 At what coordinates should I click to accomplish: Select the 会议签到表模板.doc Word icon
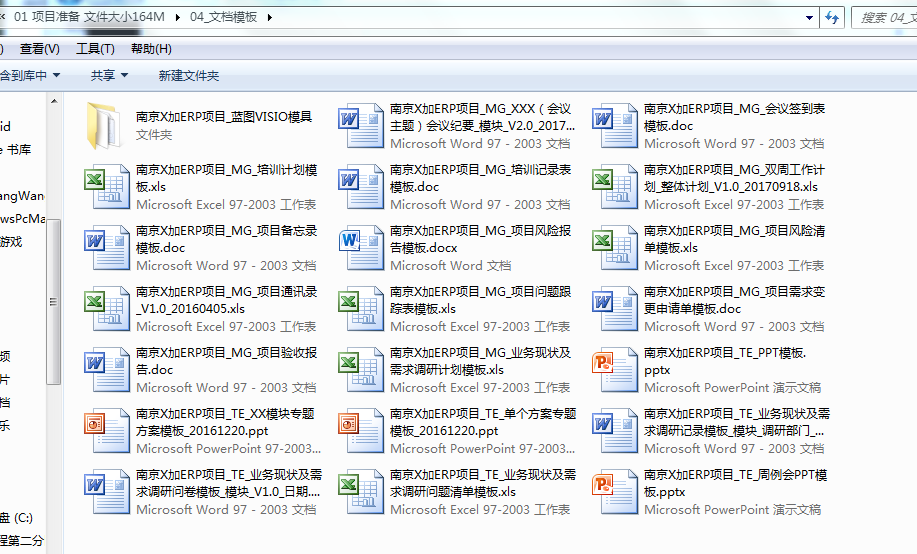pyautogui.click(x=615, y=126)
